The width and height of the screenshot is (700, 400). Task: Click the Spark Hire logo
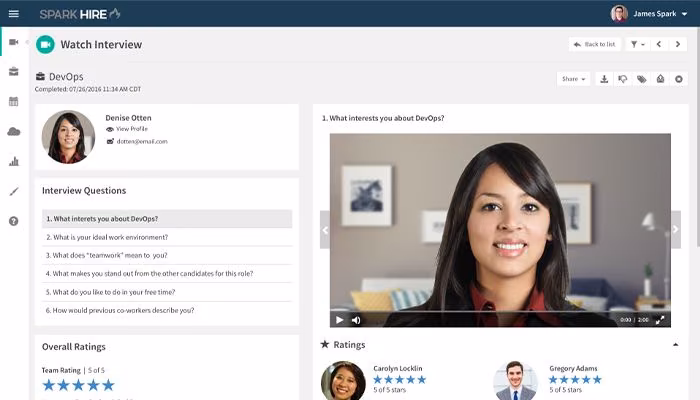pos(80,14)
